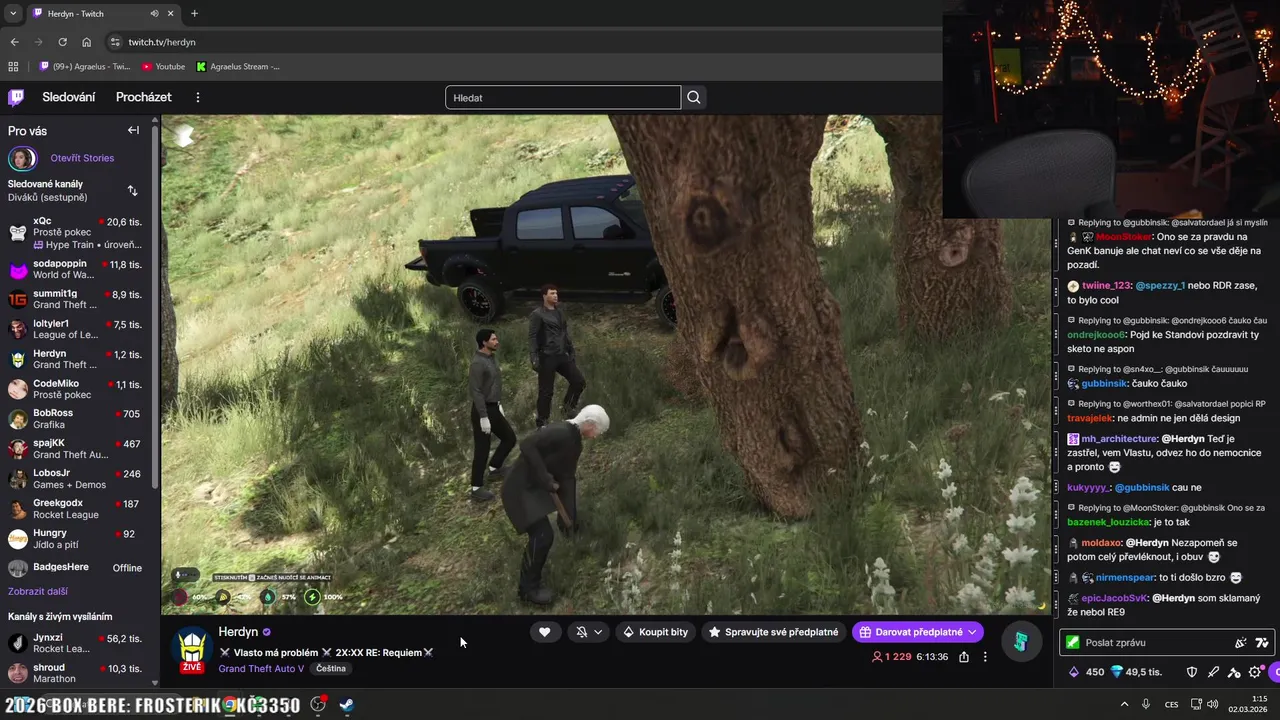This screenshot has height=720, width=1280.
Task: Click the teal extension icon beside the stream
Action: coord(1020,642)
